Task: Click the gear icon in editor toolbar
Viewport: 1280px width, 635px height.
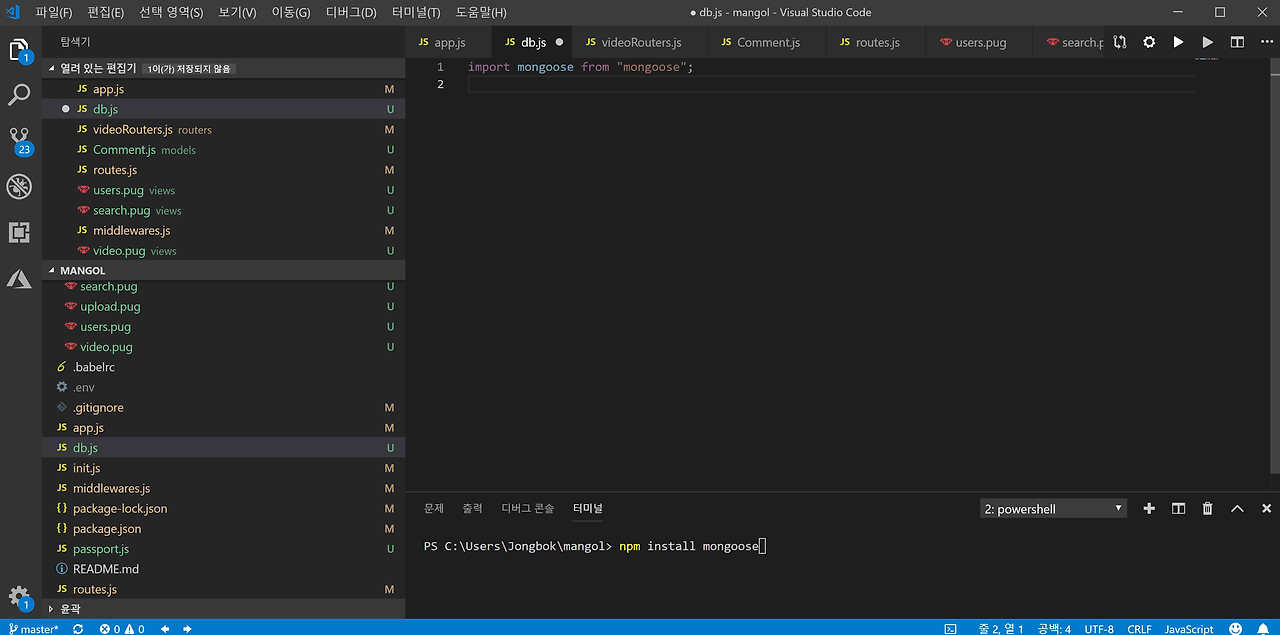Action: 1149,42
